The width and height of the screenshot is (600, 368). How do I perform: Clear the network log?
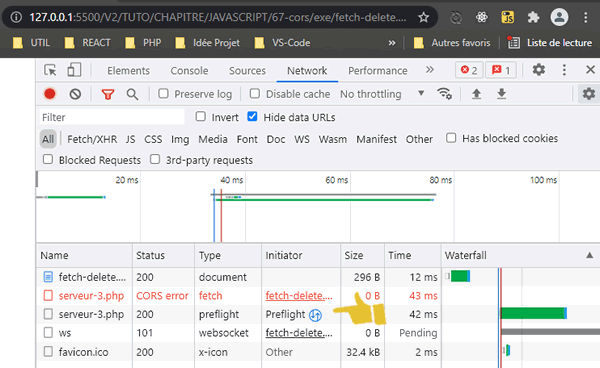75,94
